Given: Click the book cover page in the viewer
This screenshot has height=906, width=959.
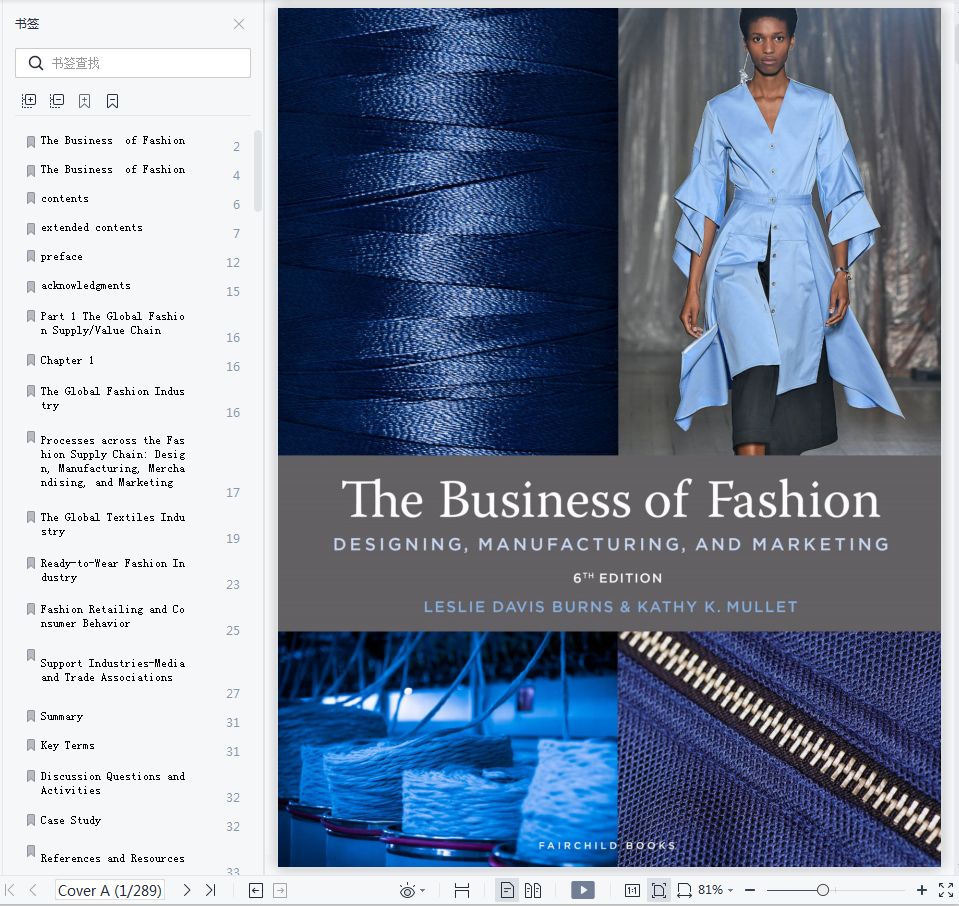Looking at the screenshot, I should 609,437.
